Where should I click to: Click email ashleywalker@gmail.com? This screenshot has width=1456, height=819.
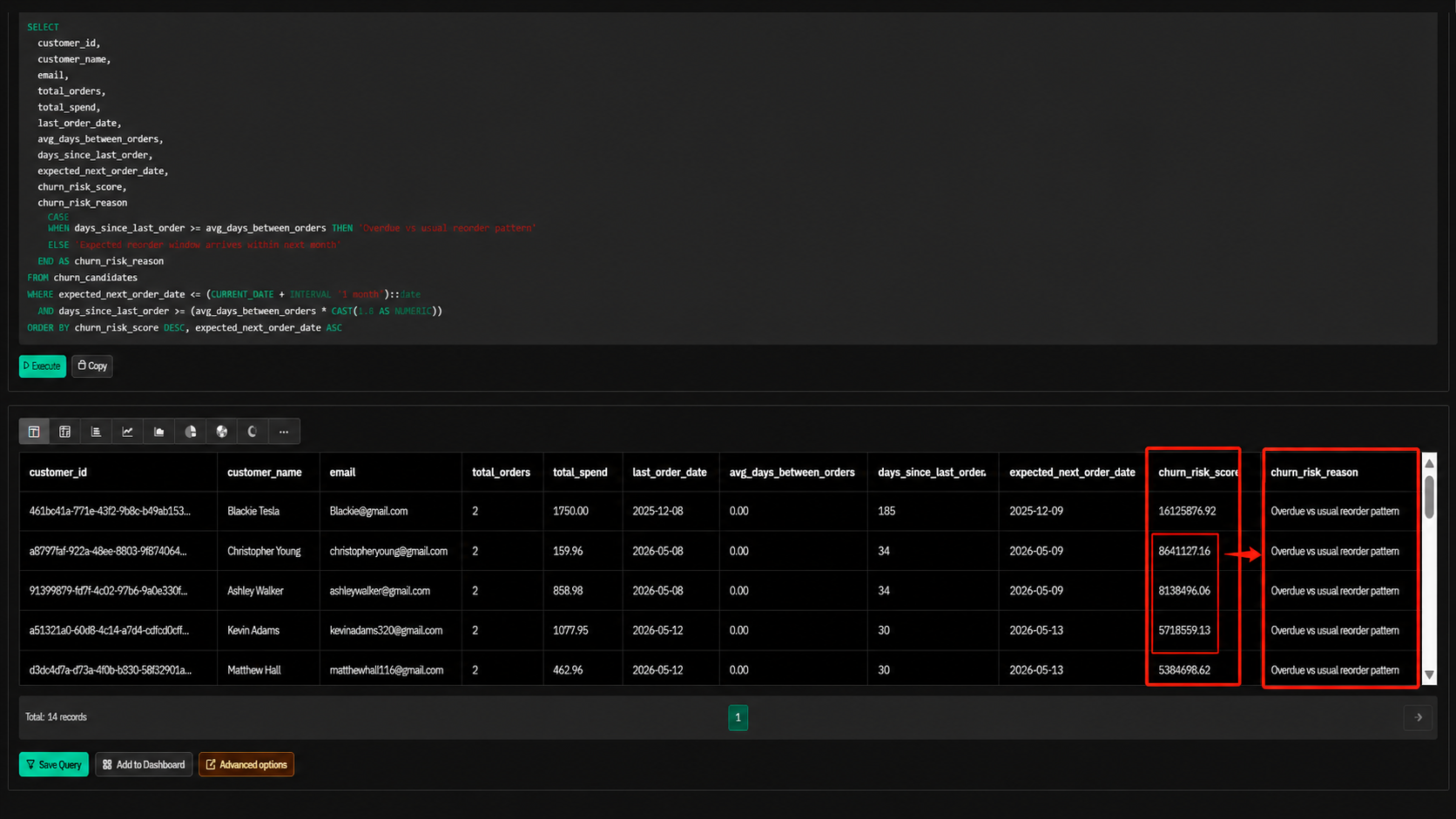[x=380, y=591]
